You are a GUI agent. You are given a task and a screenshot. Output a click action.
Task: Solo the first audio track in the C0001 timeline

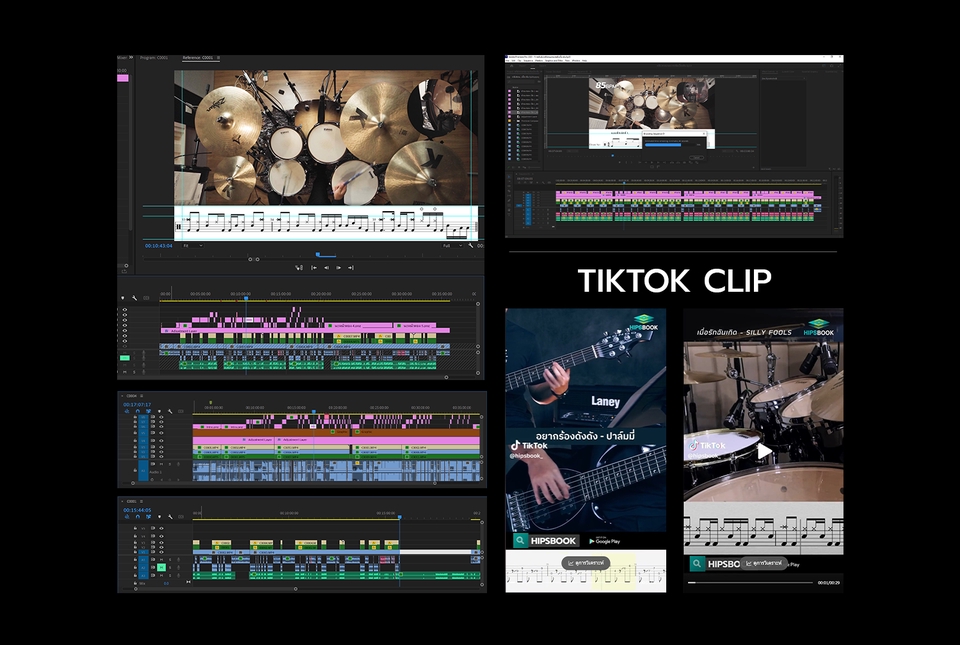[x=170, y=559]
